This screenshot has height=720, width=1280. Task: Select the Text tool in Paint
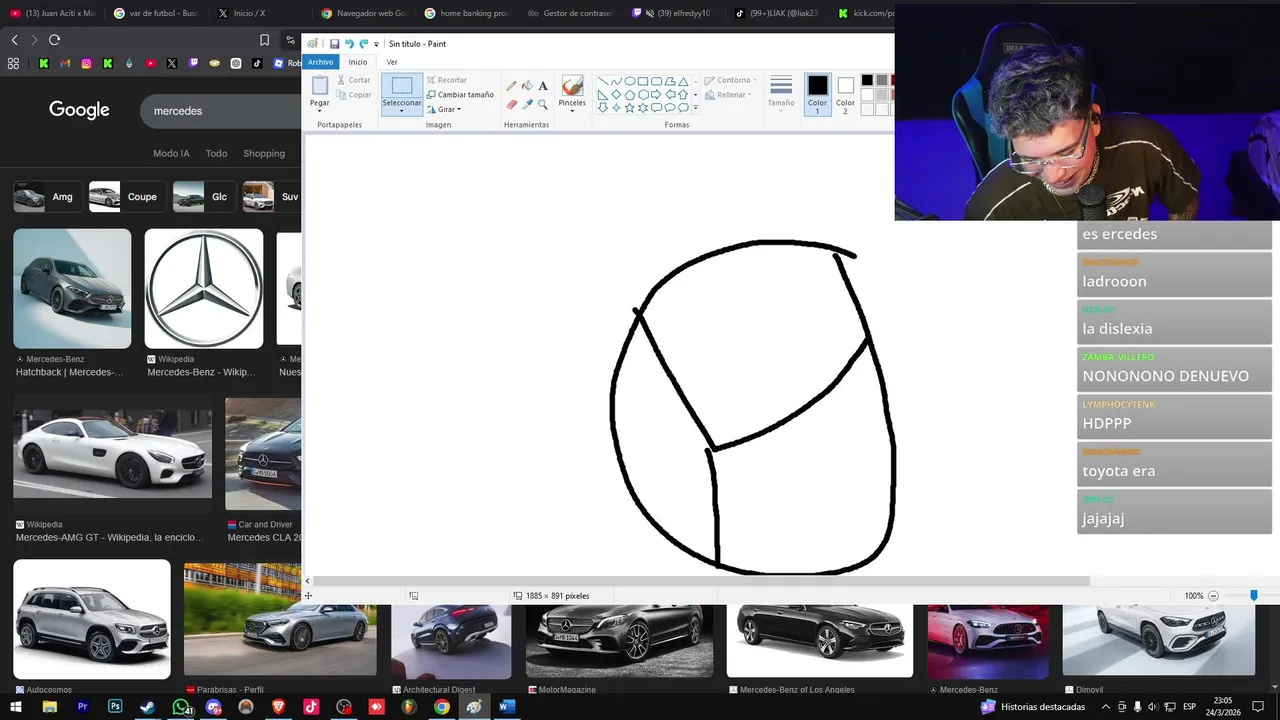coord(543,86)
